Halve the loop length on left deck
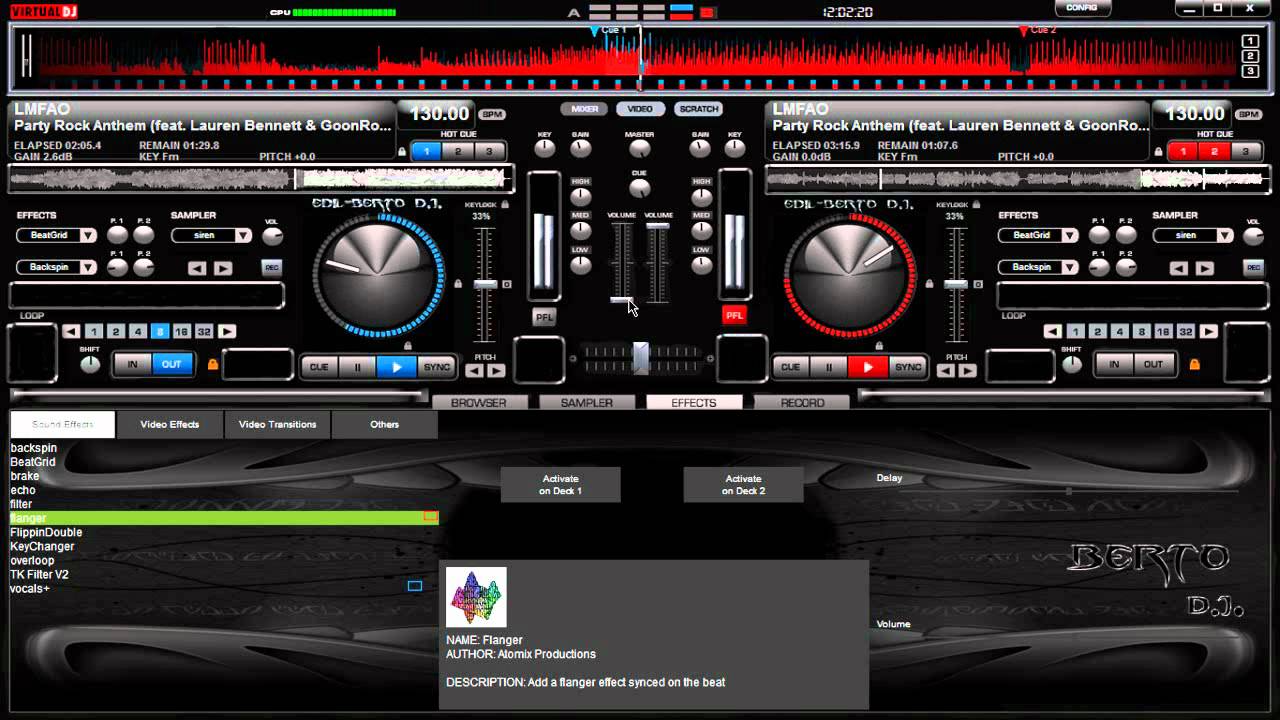The width and height of the screenshot is (1280, 720). click(71, 332)
